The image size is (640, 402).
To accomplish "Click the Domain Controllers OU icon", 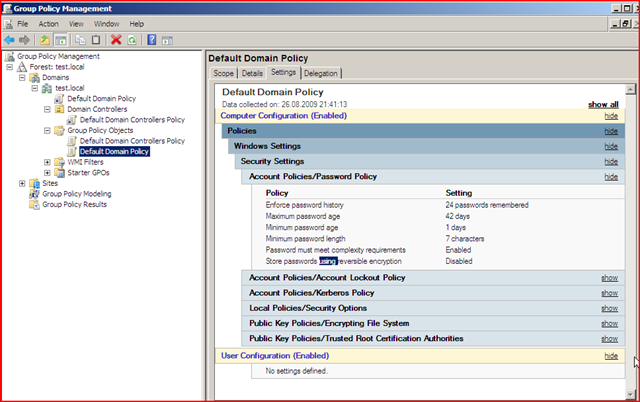I will 60,109.
